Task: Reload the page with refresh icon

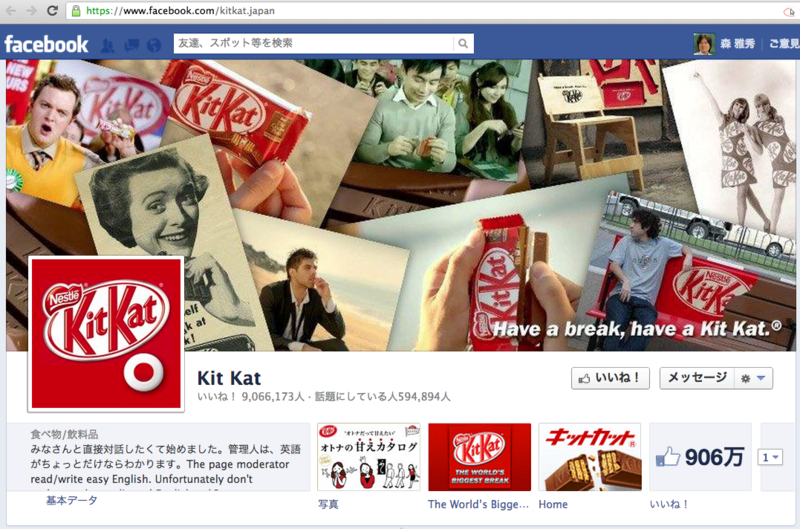Action: [x=52, y=10]
